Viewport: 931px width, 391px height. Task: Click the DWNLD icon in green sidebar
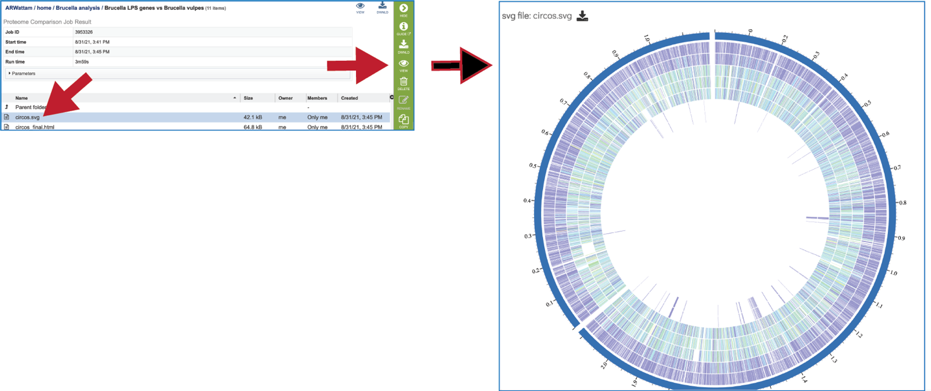click(x=403, y=46)
